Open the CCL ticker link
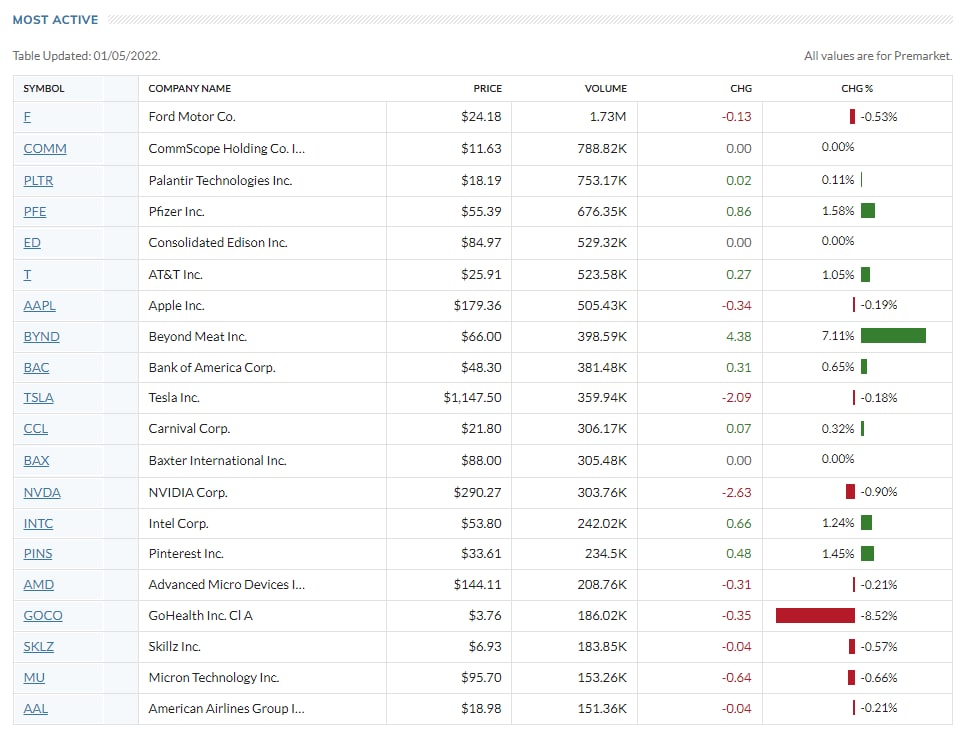Screen dimensions: 965x736 [x=36, y=429]
